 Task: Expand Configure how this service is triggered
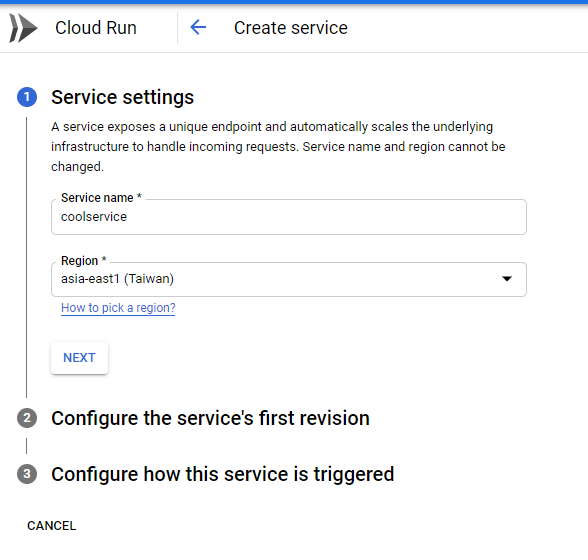click(x=223, y=474)
